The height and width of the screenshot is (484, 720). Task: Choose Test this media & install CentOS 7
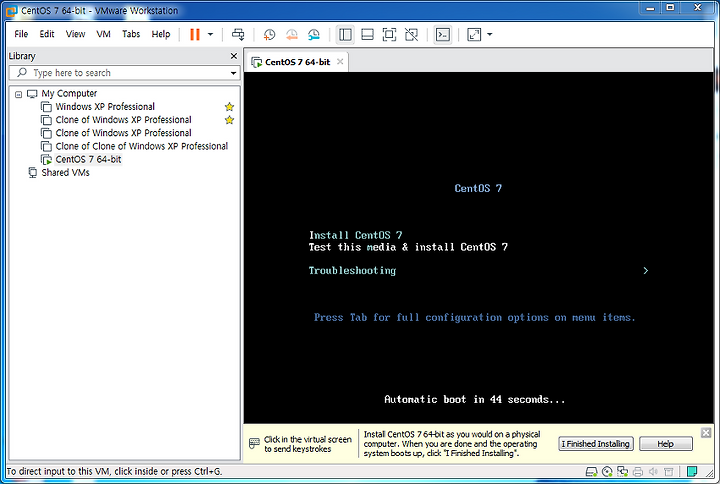click(408, 247)
